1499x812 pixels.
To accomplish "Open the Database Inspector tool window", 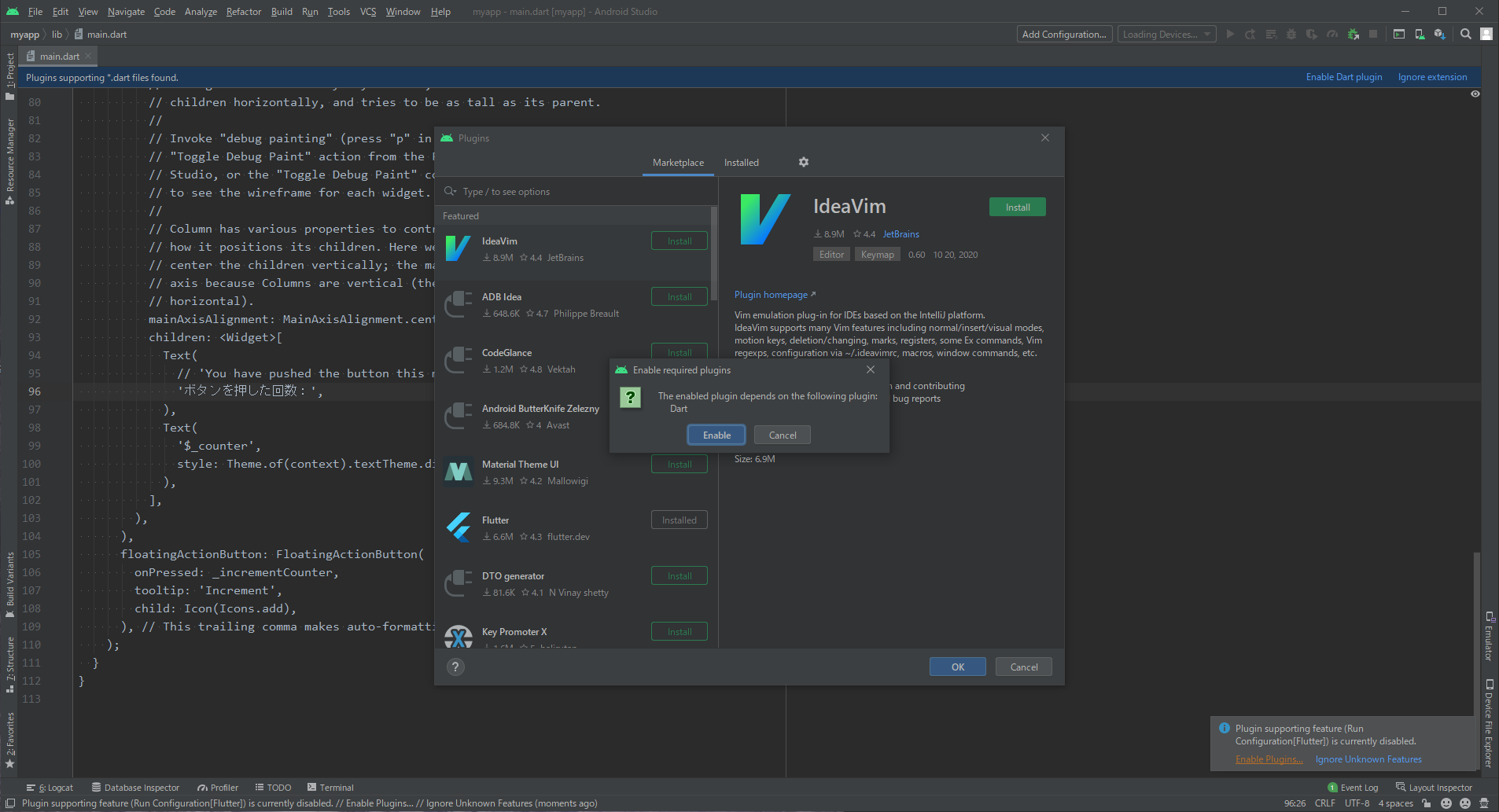I will (x=135, y=788).
